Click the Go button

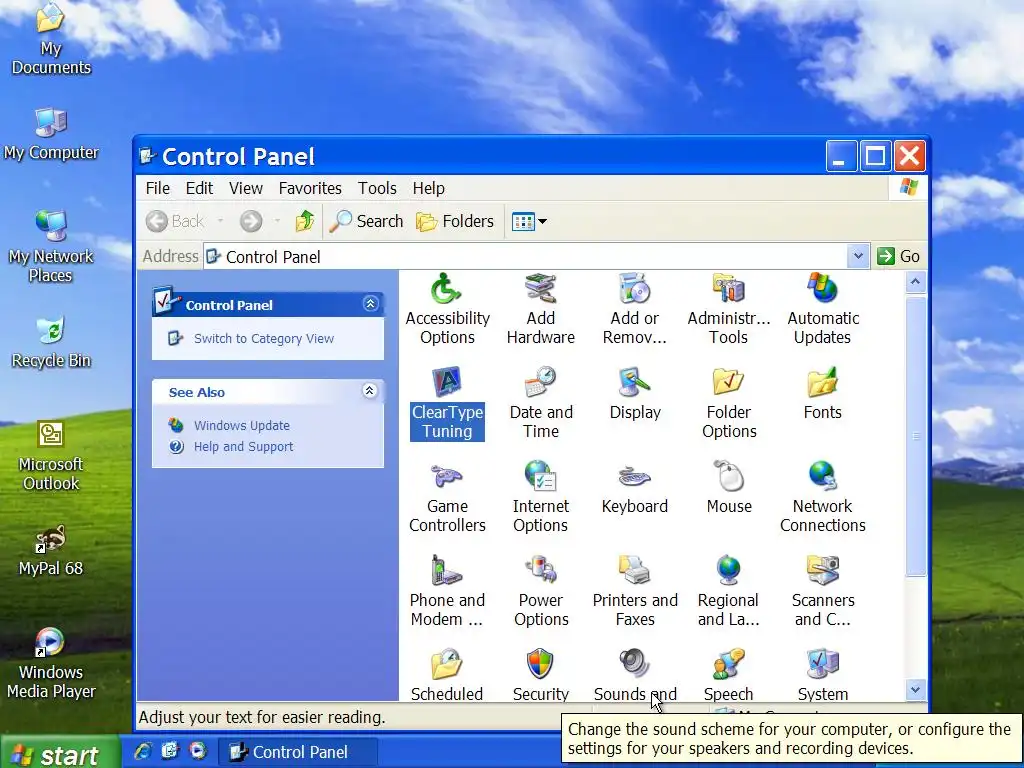(x=899, y=256)
